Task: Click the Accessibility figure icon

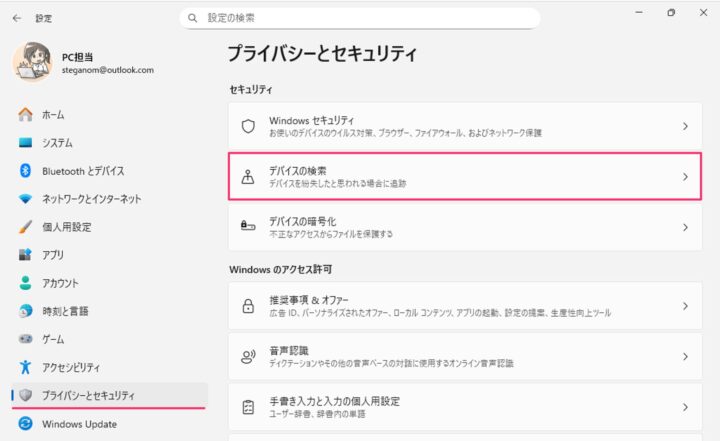Action: click(26, 367)
